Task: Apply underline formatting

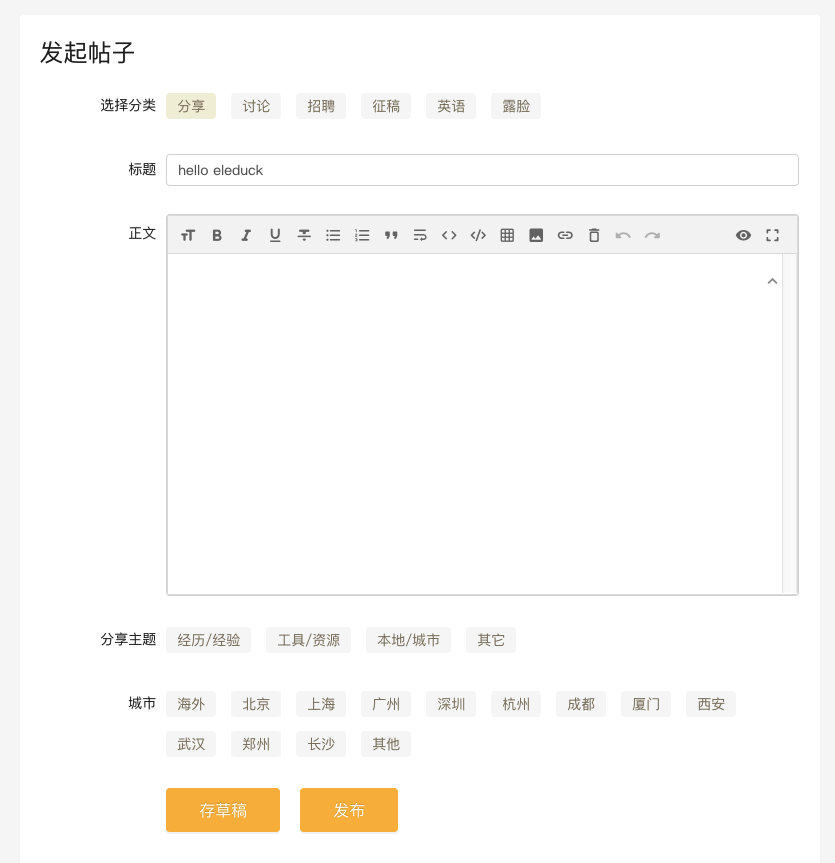Action: pos(275,236)
